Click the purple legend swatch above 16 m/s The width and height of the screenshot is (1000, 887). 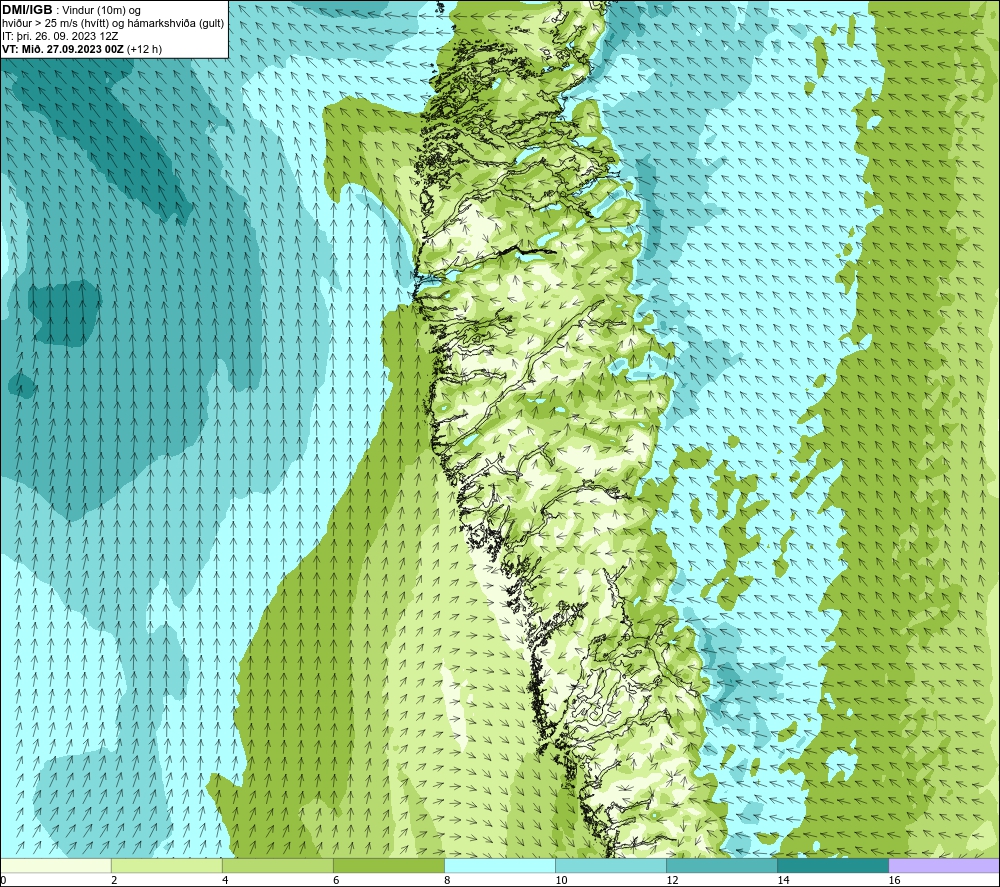pos(945,865)
